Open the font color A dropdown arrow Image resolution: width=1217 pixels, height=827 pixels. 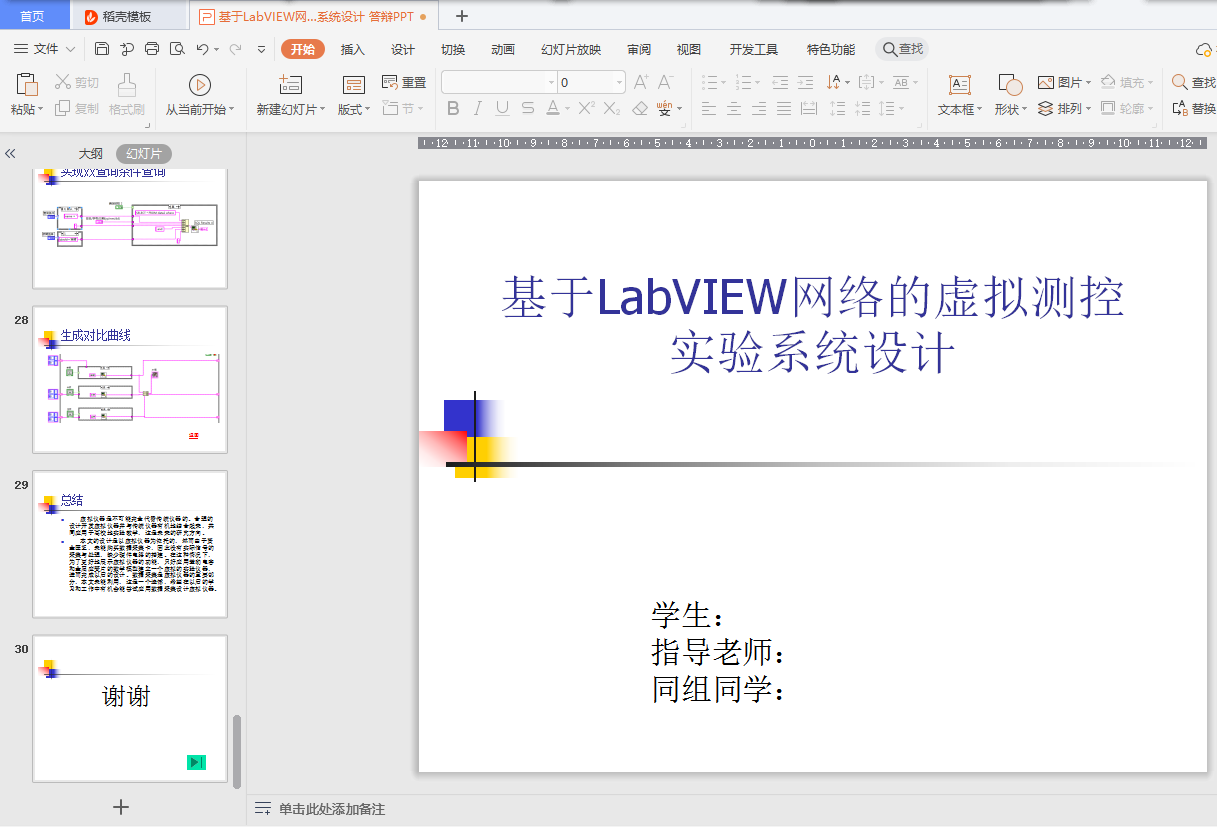coord(567,108)
